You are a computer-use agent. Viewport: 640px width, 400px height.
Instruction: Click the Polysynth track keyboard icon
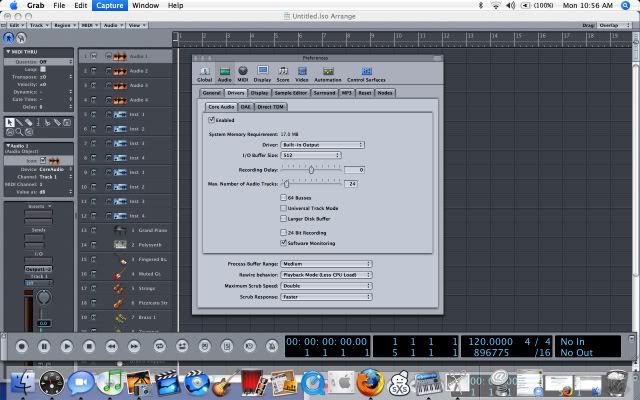tap(120, 245)
